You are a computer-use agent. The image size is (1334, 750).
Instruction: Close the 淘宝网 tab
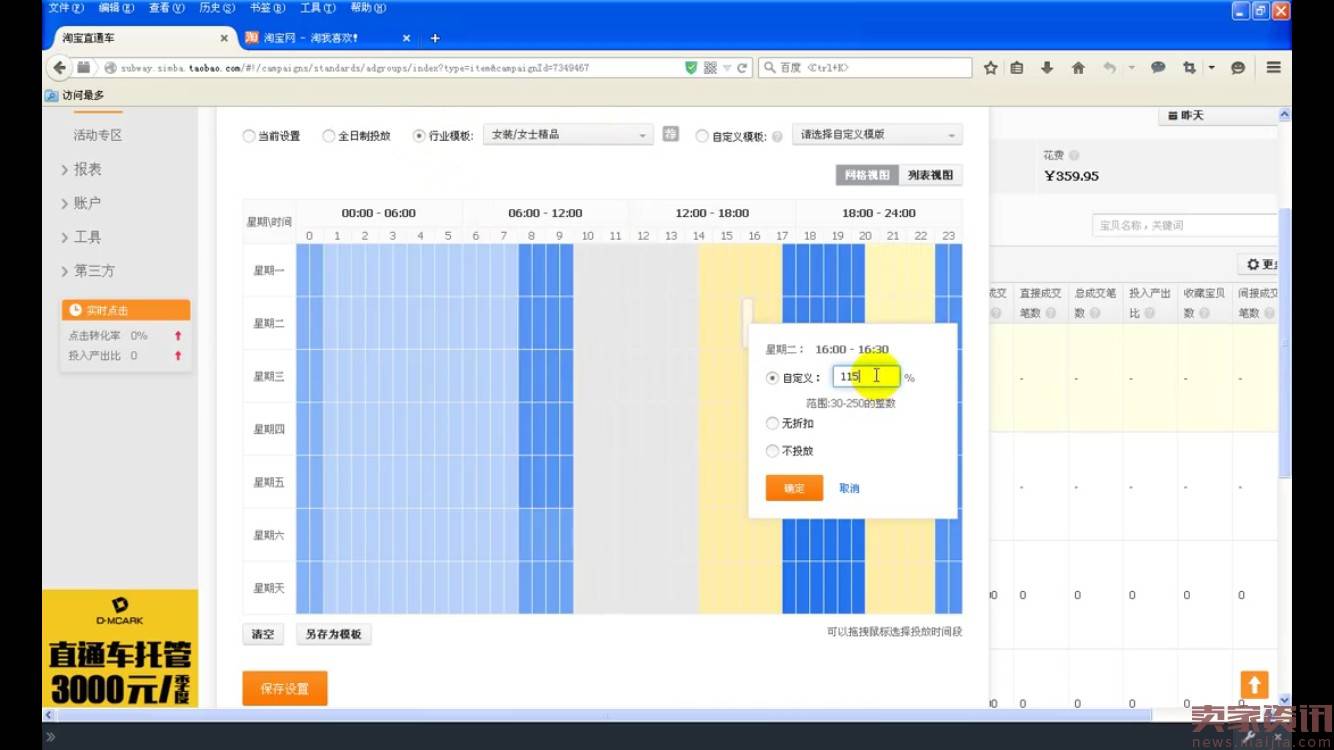point(406,38)
